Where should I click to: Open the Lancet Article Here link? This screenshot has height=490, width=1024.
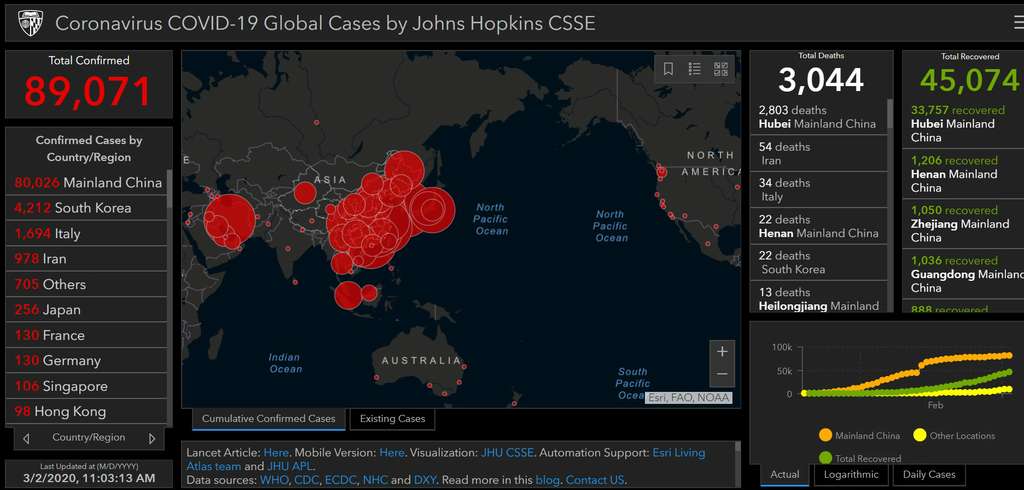click(275, 452)
